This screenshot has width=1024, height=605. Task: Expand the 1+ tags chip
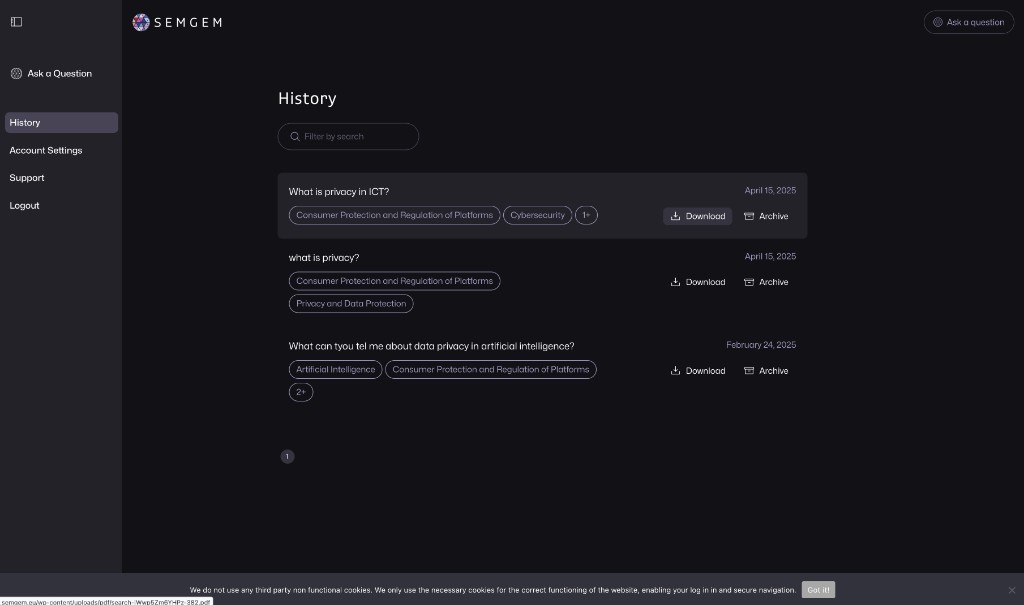coord(586,215)
